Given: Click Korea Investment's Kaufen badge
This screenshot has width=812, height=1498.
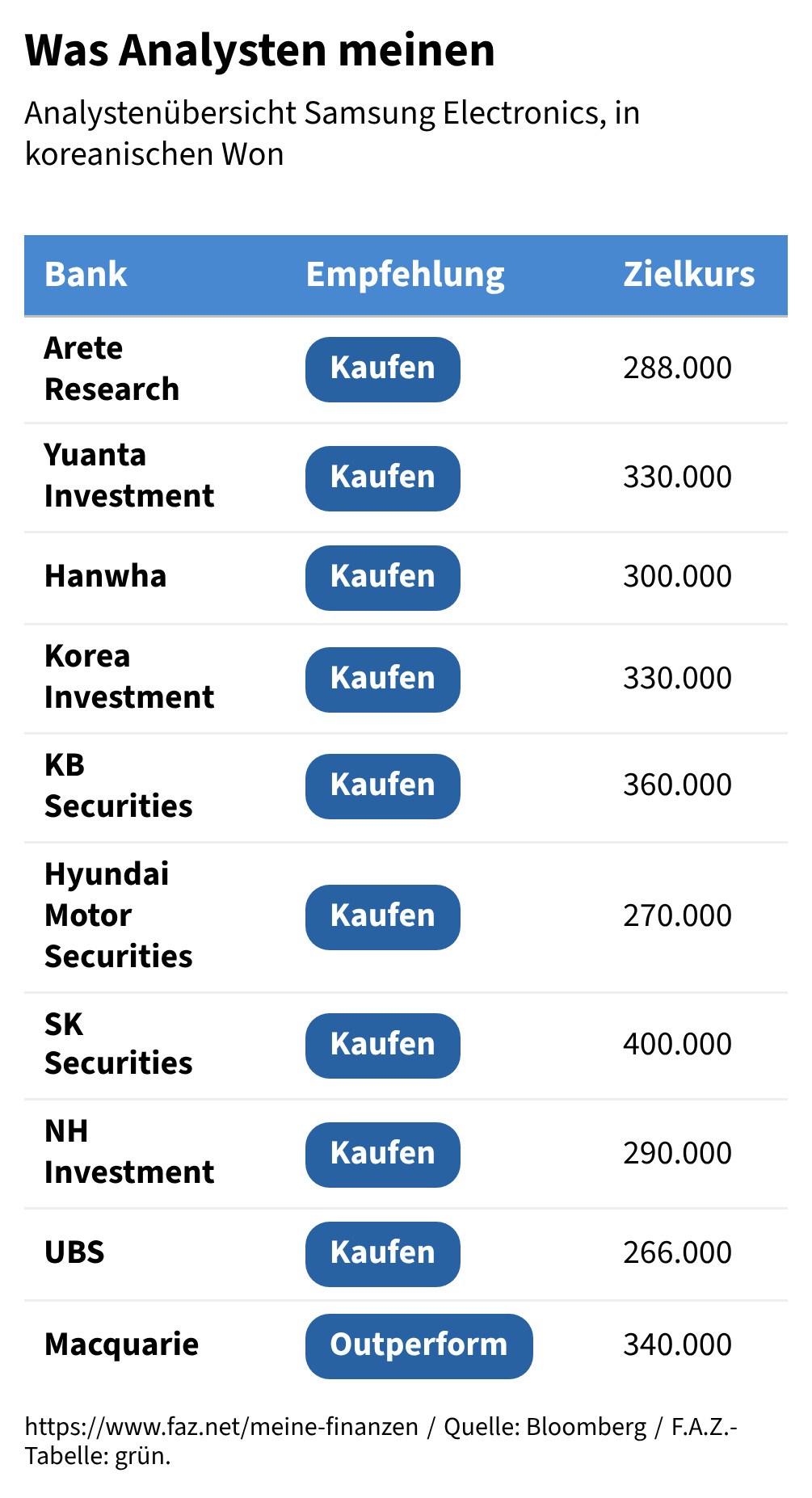Looking at the screenshot, I should (382, 680).
